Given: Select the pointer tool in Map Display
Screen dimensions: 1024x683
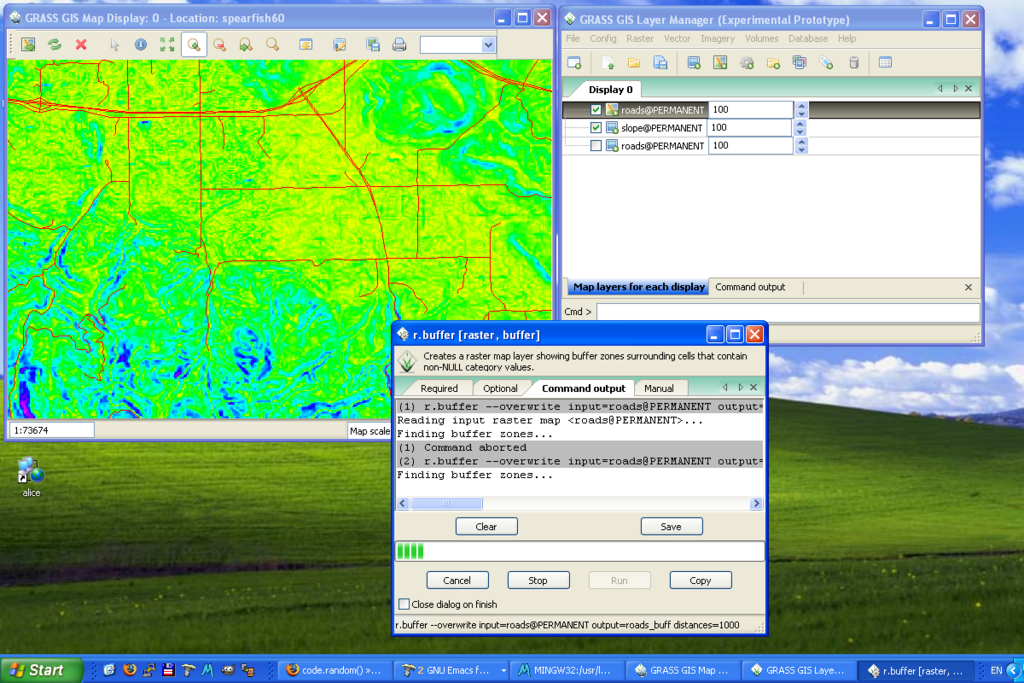Looking at the screenshot, I should [115, 44].
